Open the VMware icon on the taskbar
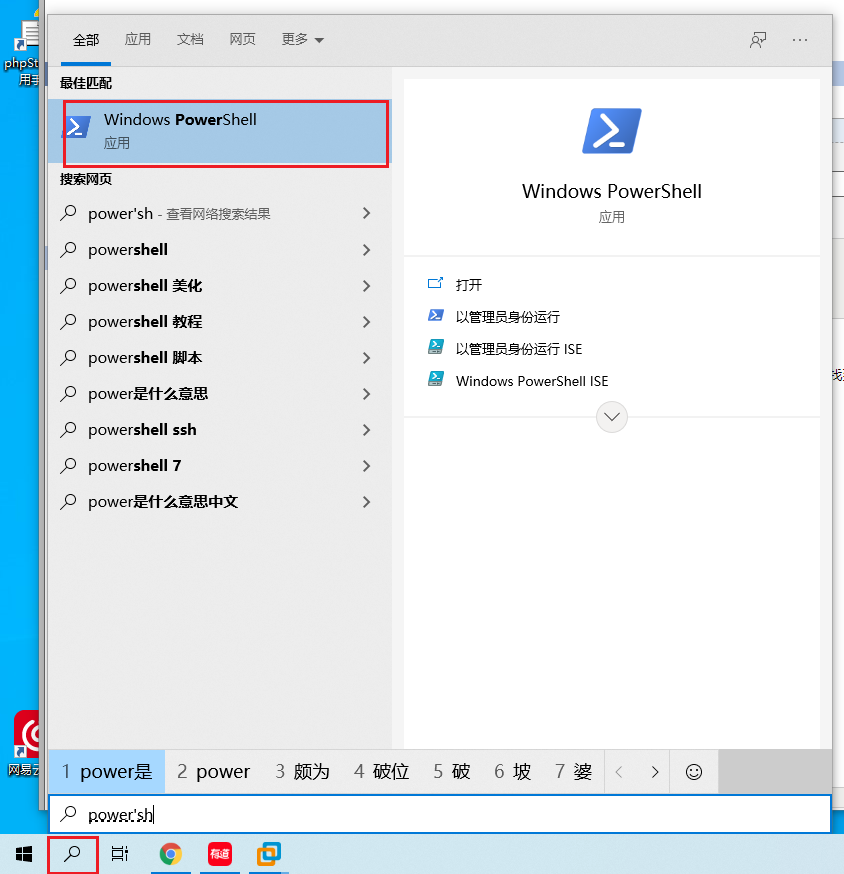The image size is (844, 874). tap(269, 854)
